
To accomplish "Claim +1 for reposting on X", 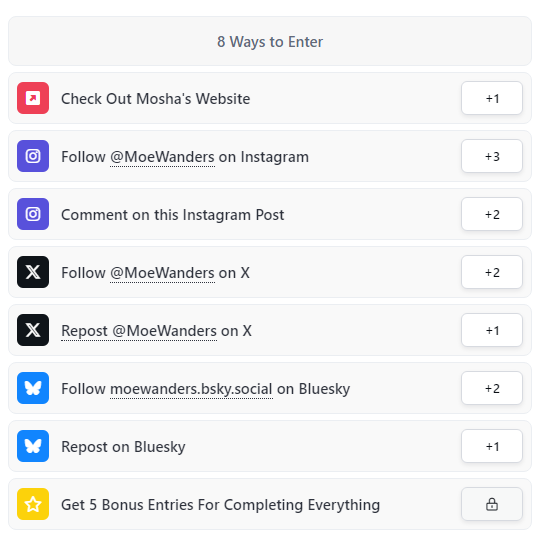I will coord(492,330).
